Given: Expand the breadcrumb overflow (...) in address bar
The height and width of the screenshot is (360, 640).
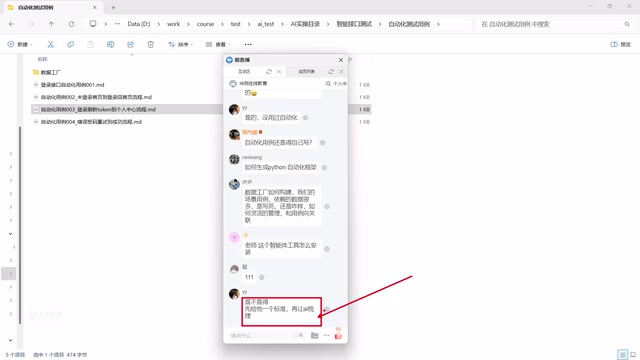Looking at the screenshot, I should pyautogui.click(x=118, y=24).
